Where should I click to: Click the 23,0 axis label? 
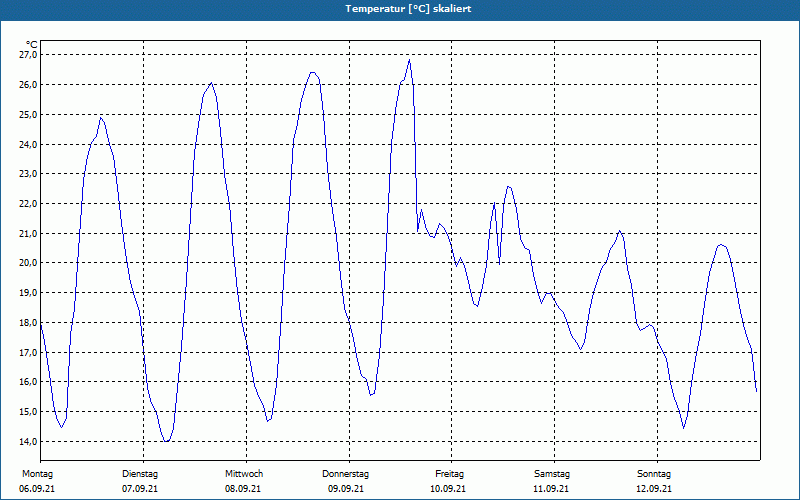pyautogui.click(x=29, y=174)
